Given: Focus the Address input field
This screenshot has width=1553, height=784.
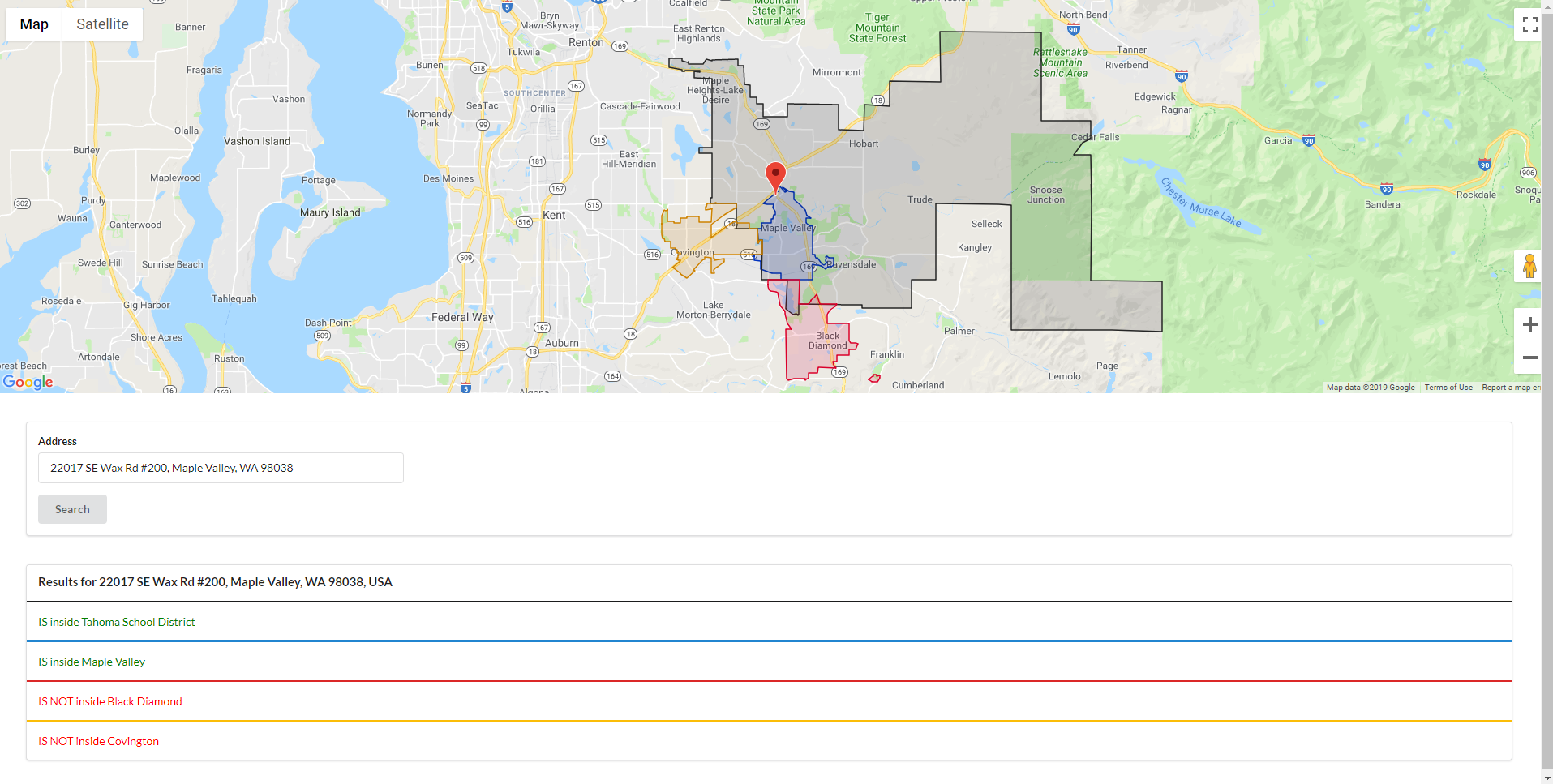Looking at the screenshot, I should 221,468.
